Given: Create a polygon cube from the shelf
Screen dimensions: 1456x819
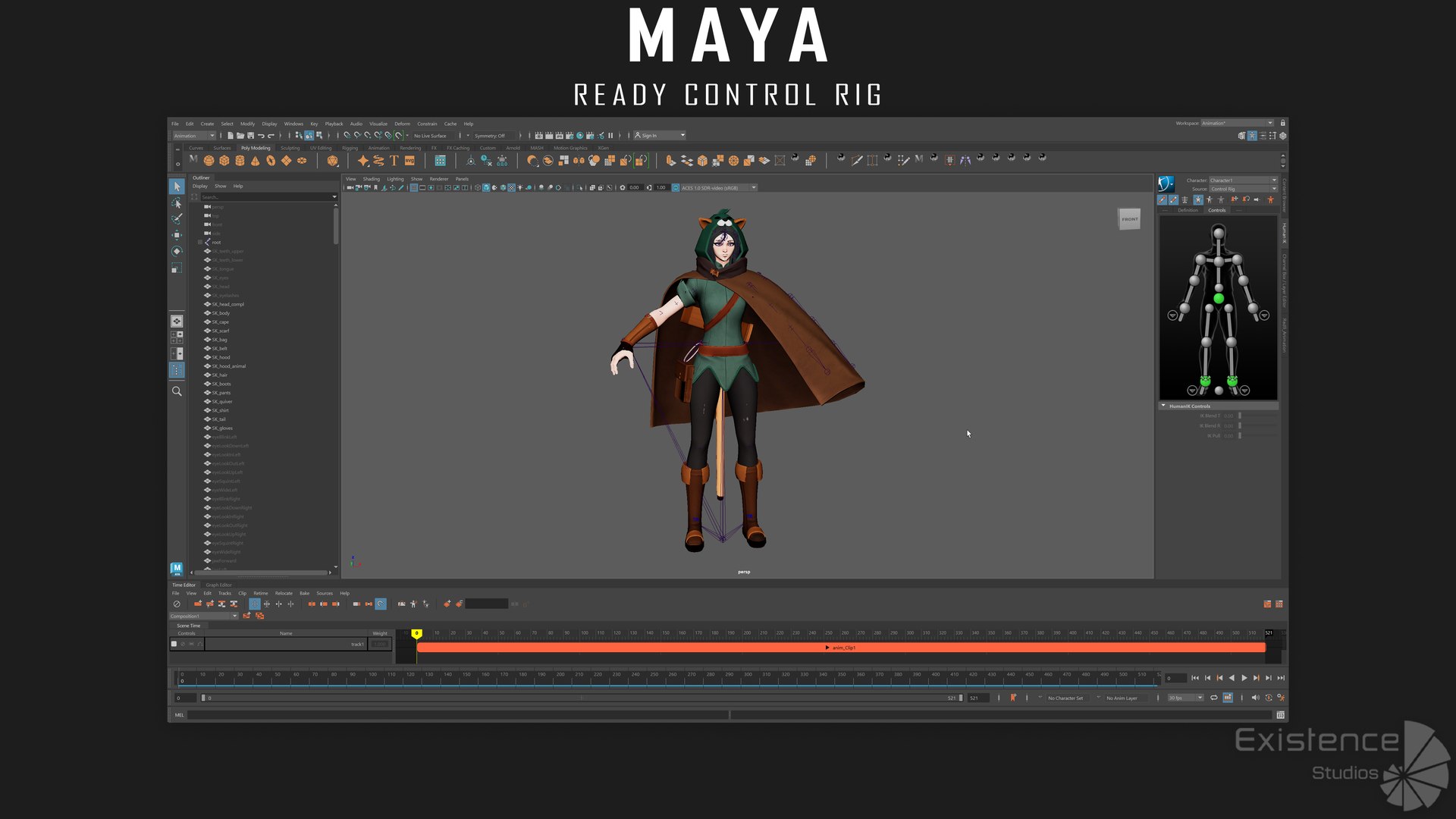Looking at the screenshot, I should (224, 161).
